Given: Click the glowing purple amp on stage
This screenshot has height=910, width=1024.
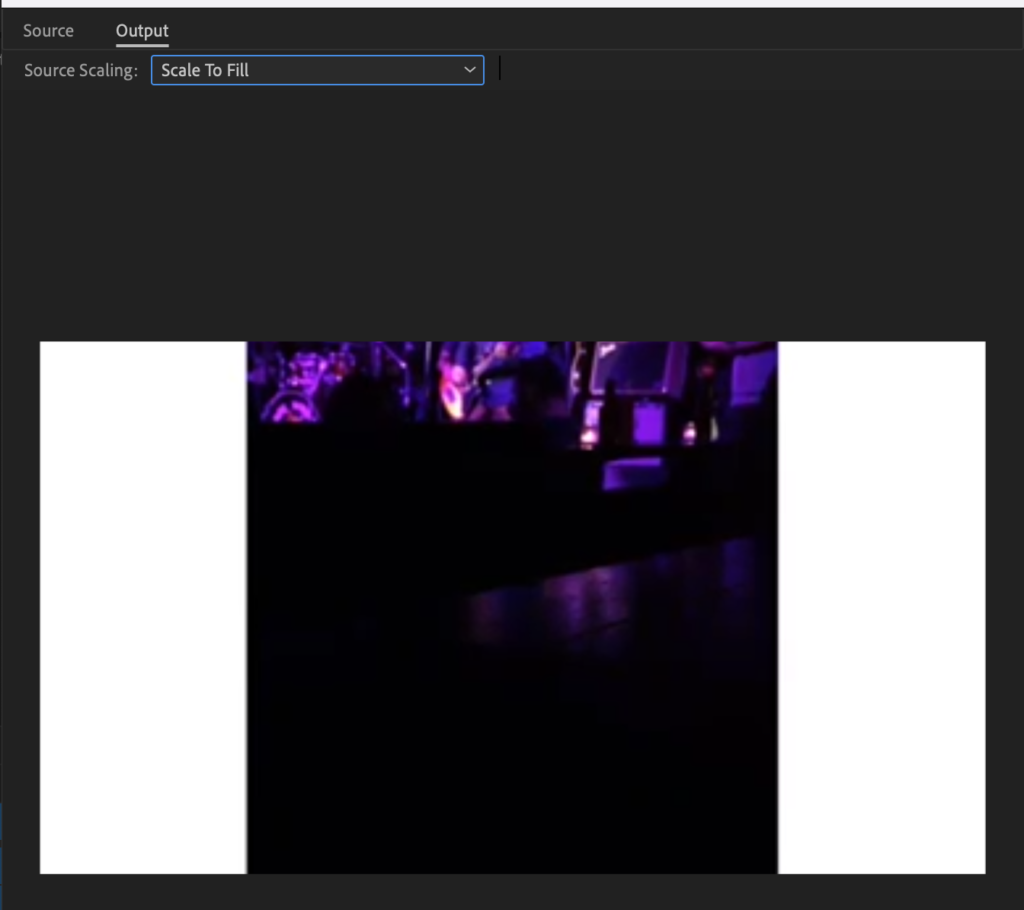Looking at the screenshot, I should [x=648, y=423].
